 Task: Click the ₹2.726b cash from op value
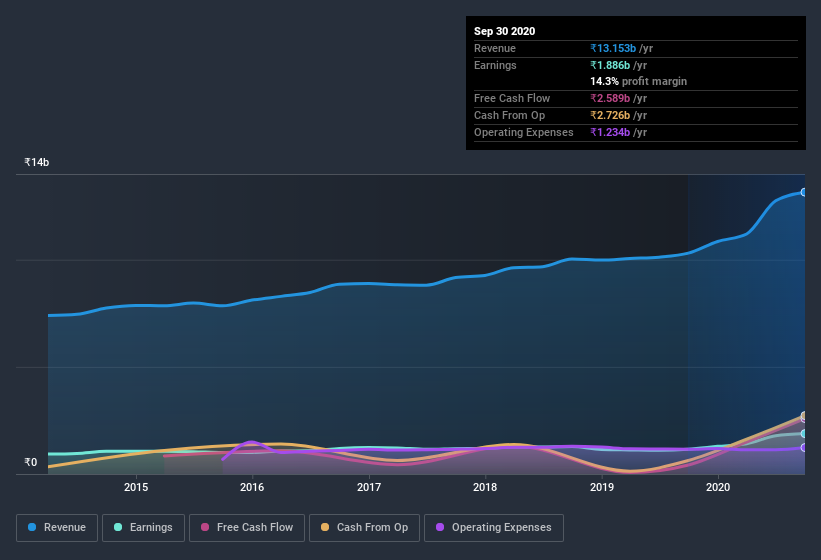(610, 115)
